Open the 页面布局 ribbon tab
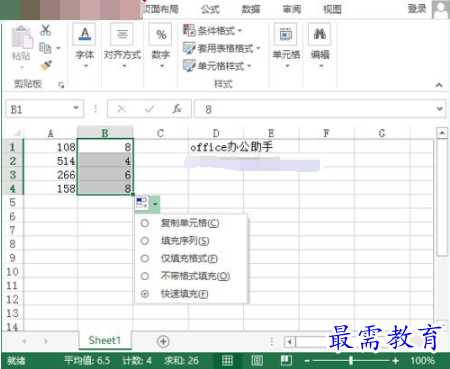 [161, 9]
